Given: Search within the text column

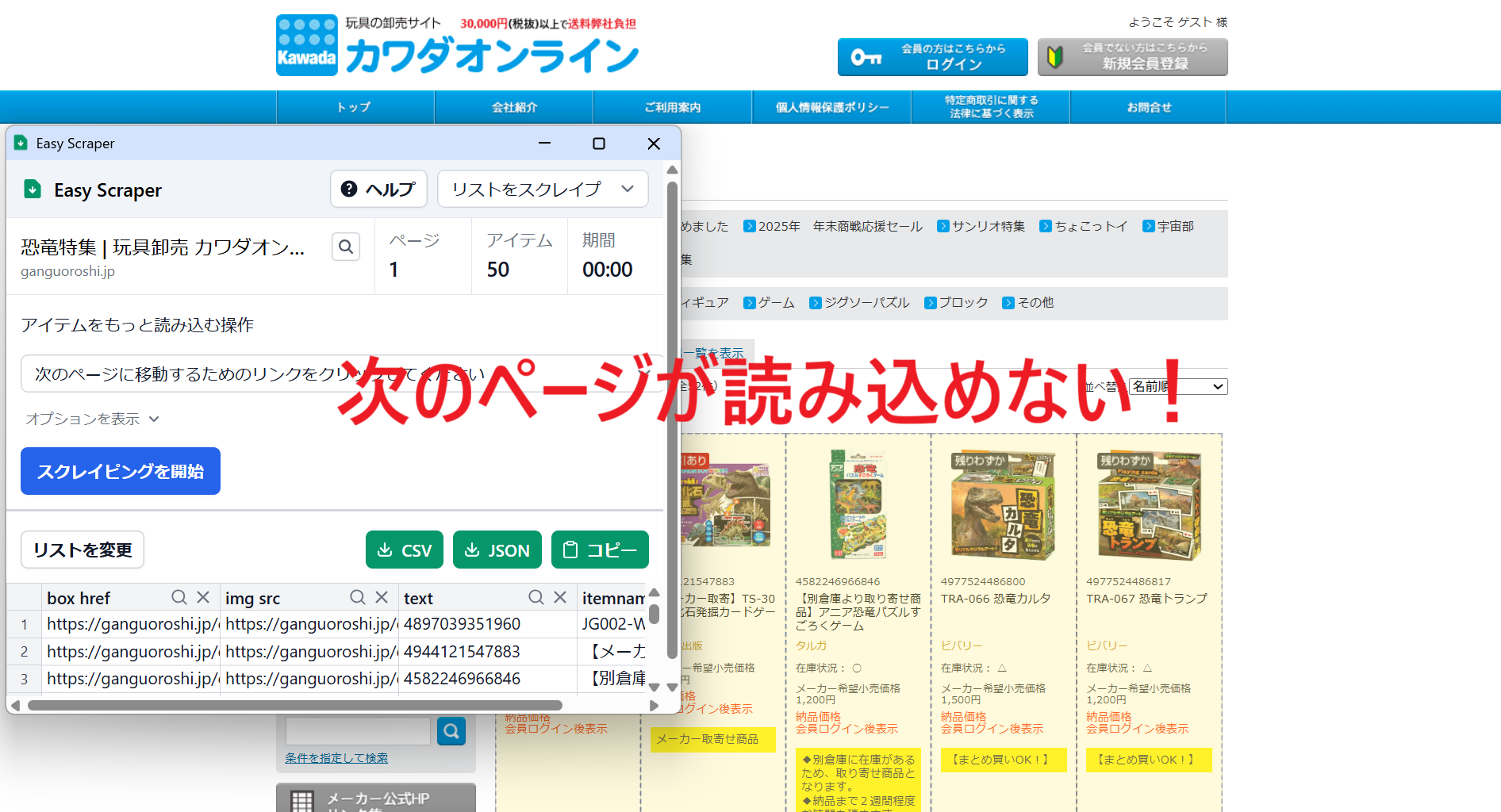Looking at the screenshot, I should click(536, 597).
